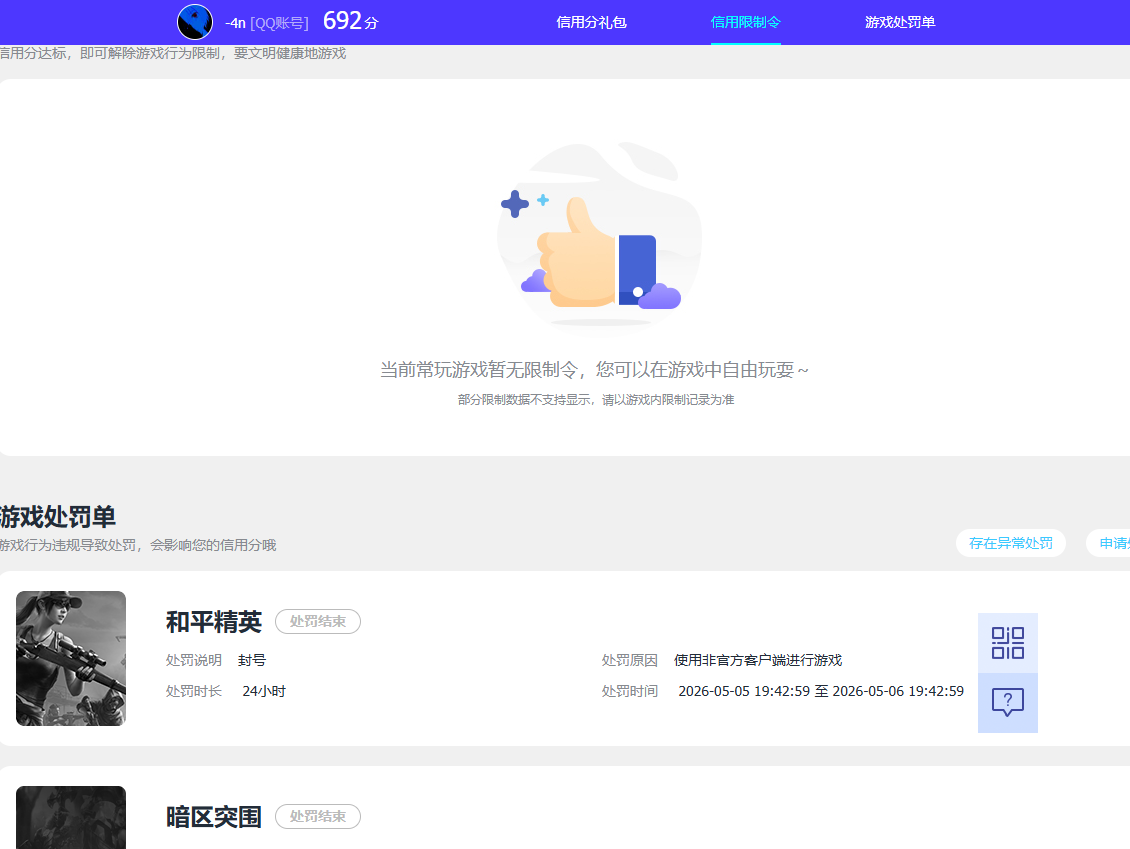The height and width of the screenshot is (849, 1130).
Task: Click the 封号 penalty description value
Action: tap(252, 660)
